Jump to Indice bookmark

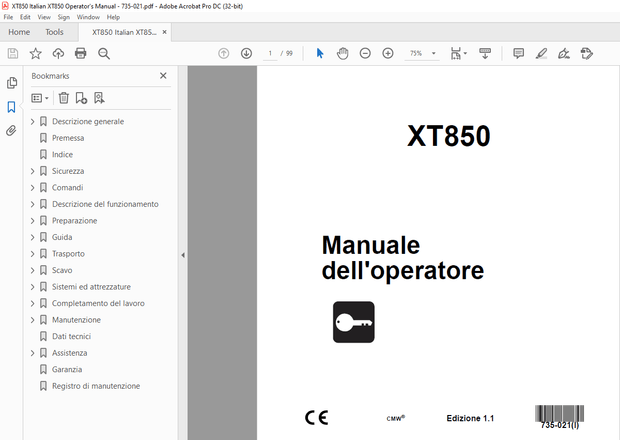[x=62, y=155]
